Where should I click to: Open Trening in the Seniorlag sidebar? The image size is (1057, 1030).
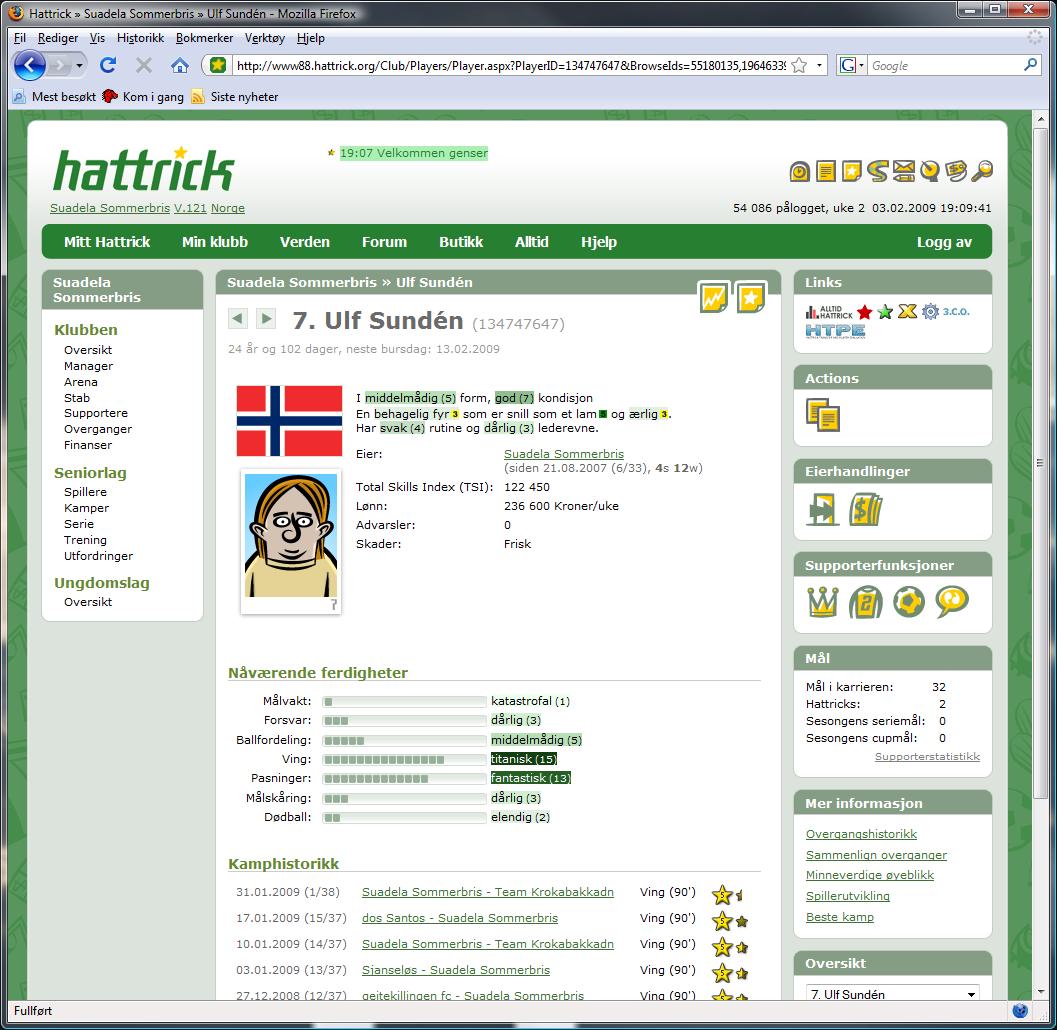click(x=85, y=540)
